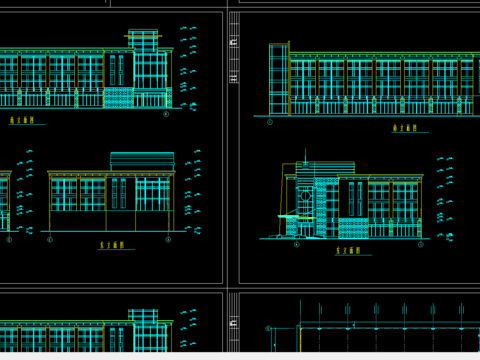This screenshot has height=360, width=480.
Task: Click the yellow title beneath the lower-right elevation
Action: [348, 250]
